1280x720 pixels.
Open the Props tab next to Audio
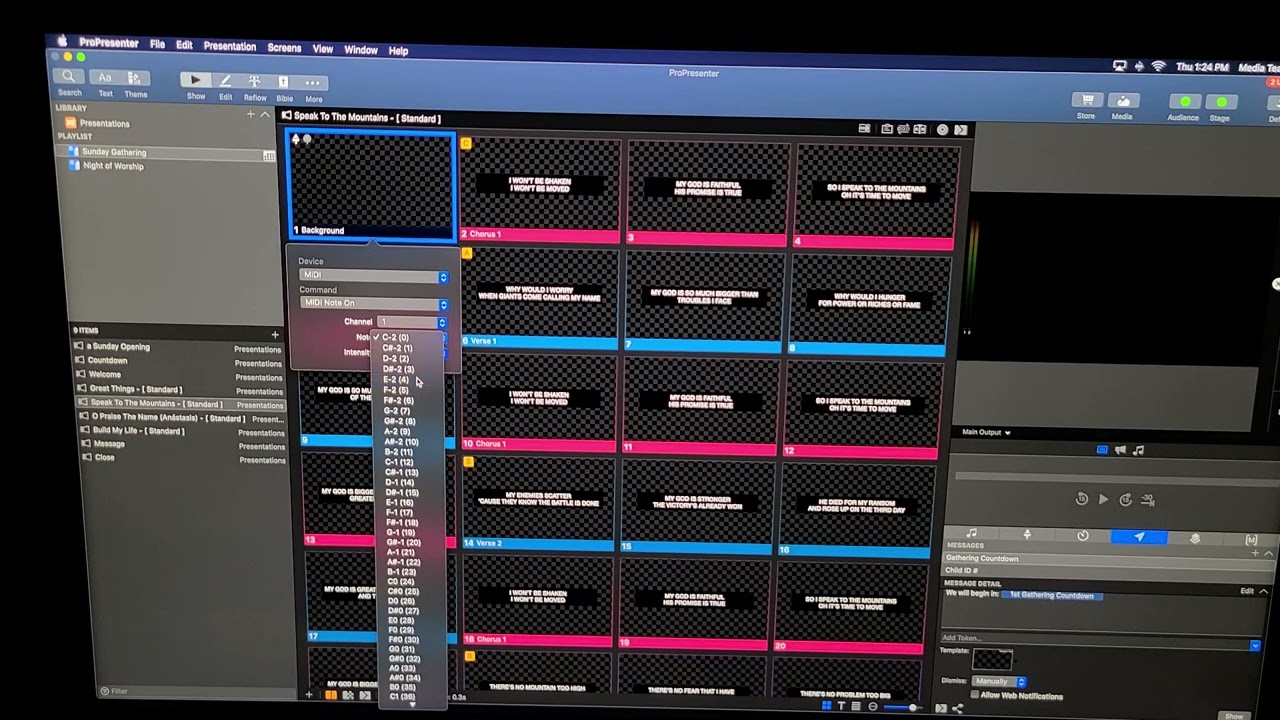coord(1027,536)
